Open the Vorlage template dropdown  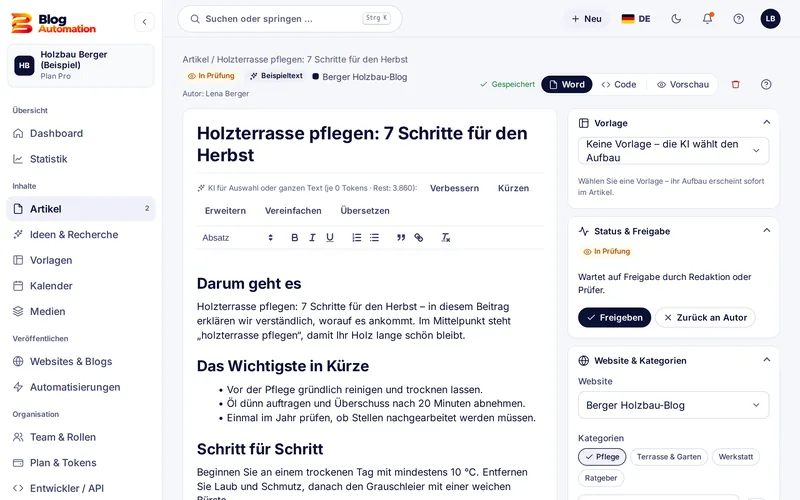(673, 151)
